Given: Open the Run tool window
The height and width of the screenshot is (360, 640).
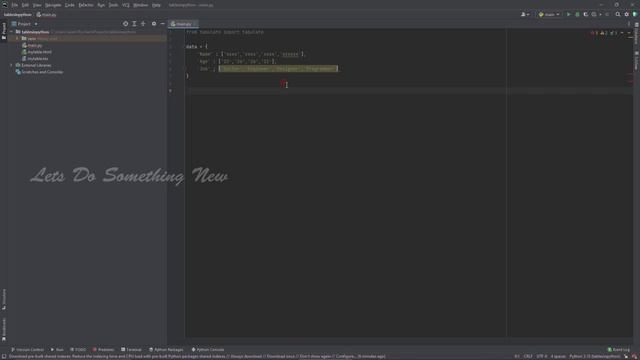Looking at the screenshot, I should pos(57,350).
